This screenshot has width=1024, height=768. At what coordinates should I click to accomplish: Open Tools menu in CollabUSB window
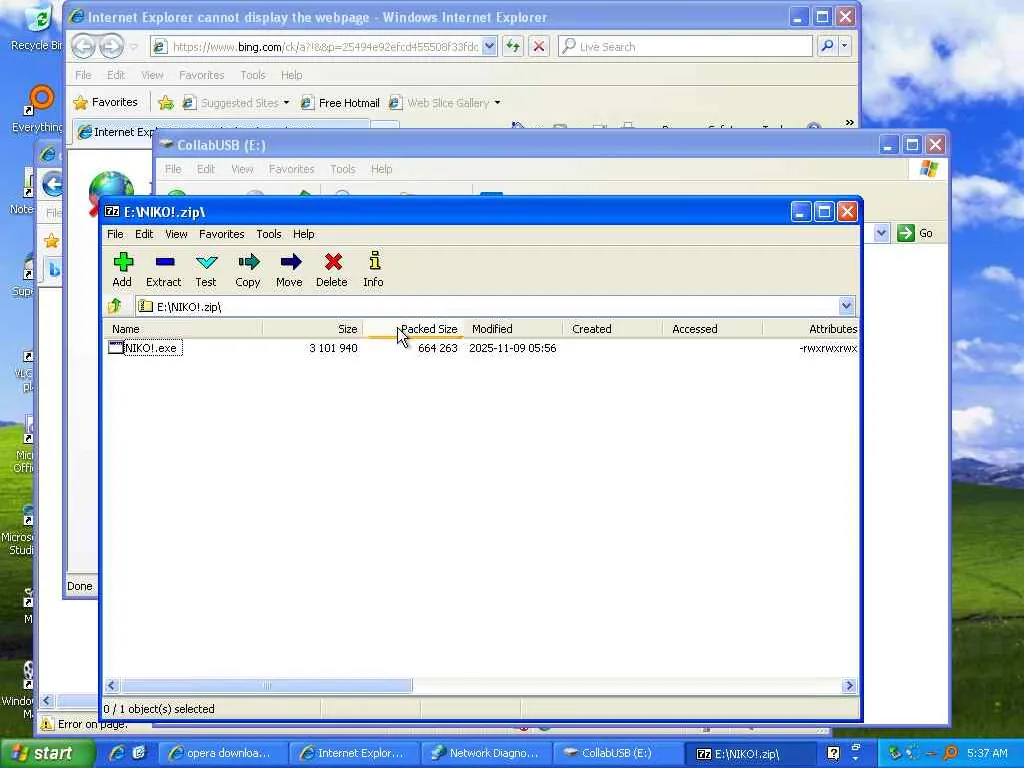pos(343,169)
